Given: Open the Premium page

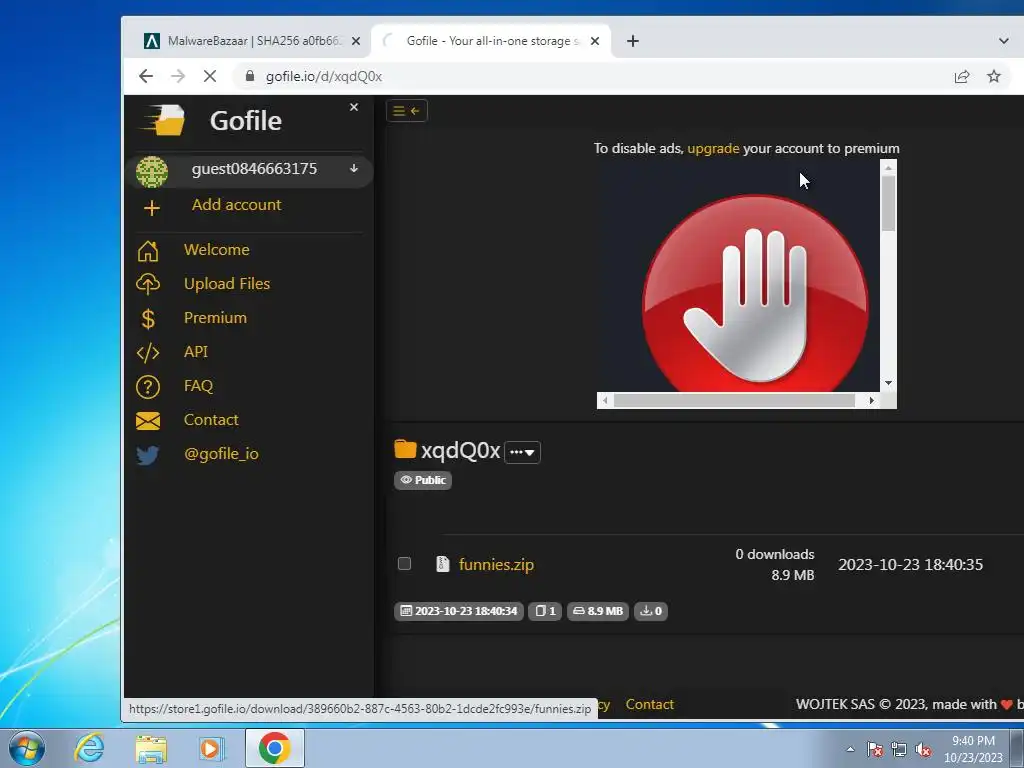Looking at the screenshot, I should coord(216,317).
